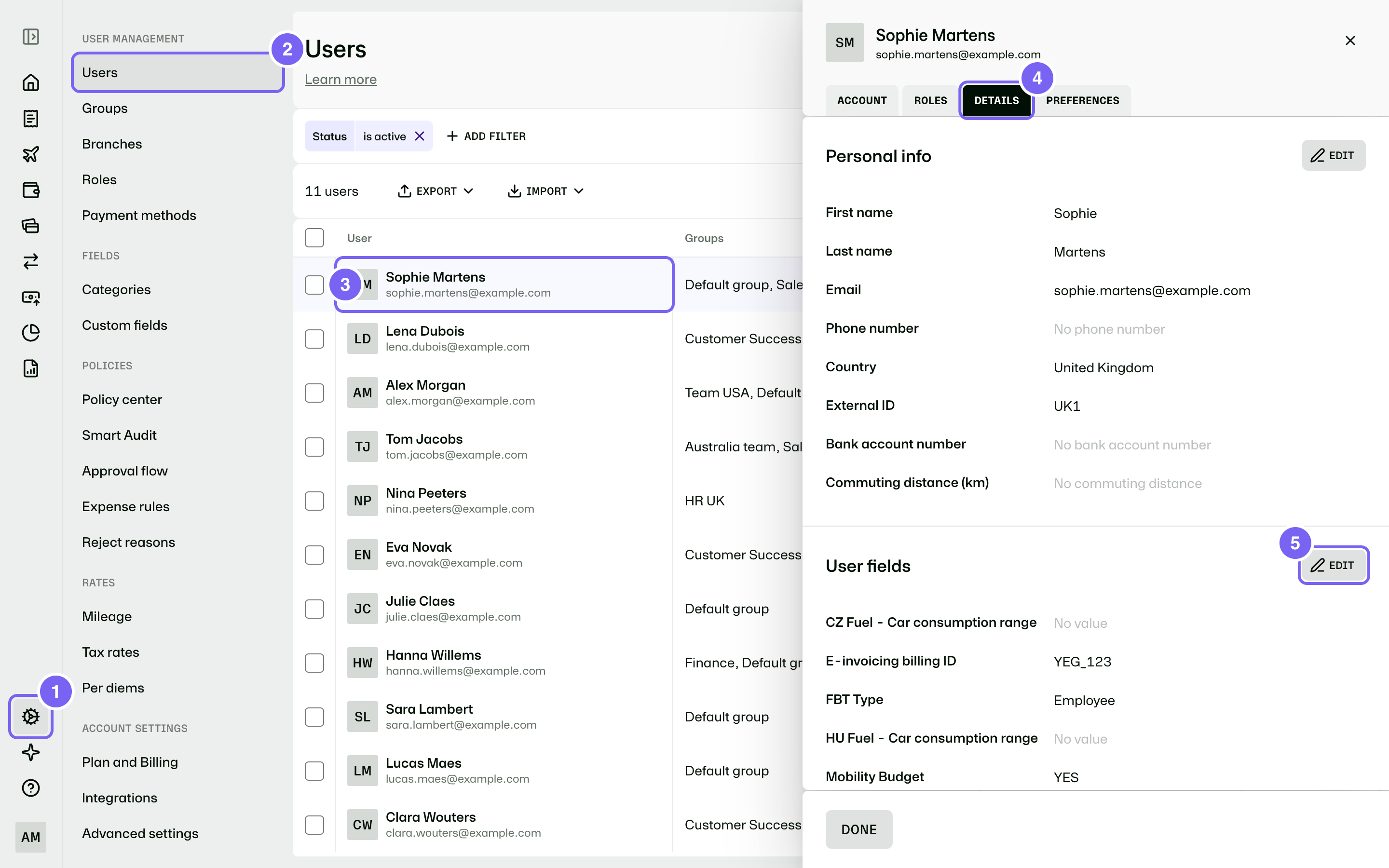The image size is (1389, 868).
Task: Close the Sophie Martens panel
Action: click(x=1350, y=41)
